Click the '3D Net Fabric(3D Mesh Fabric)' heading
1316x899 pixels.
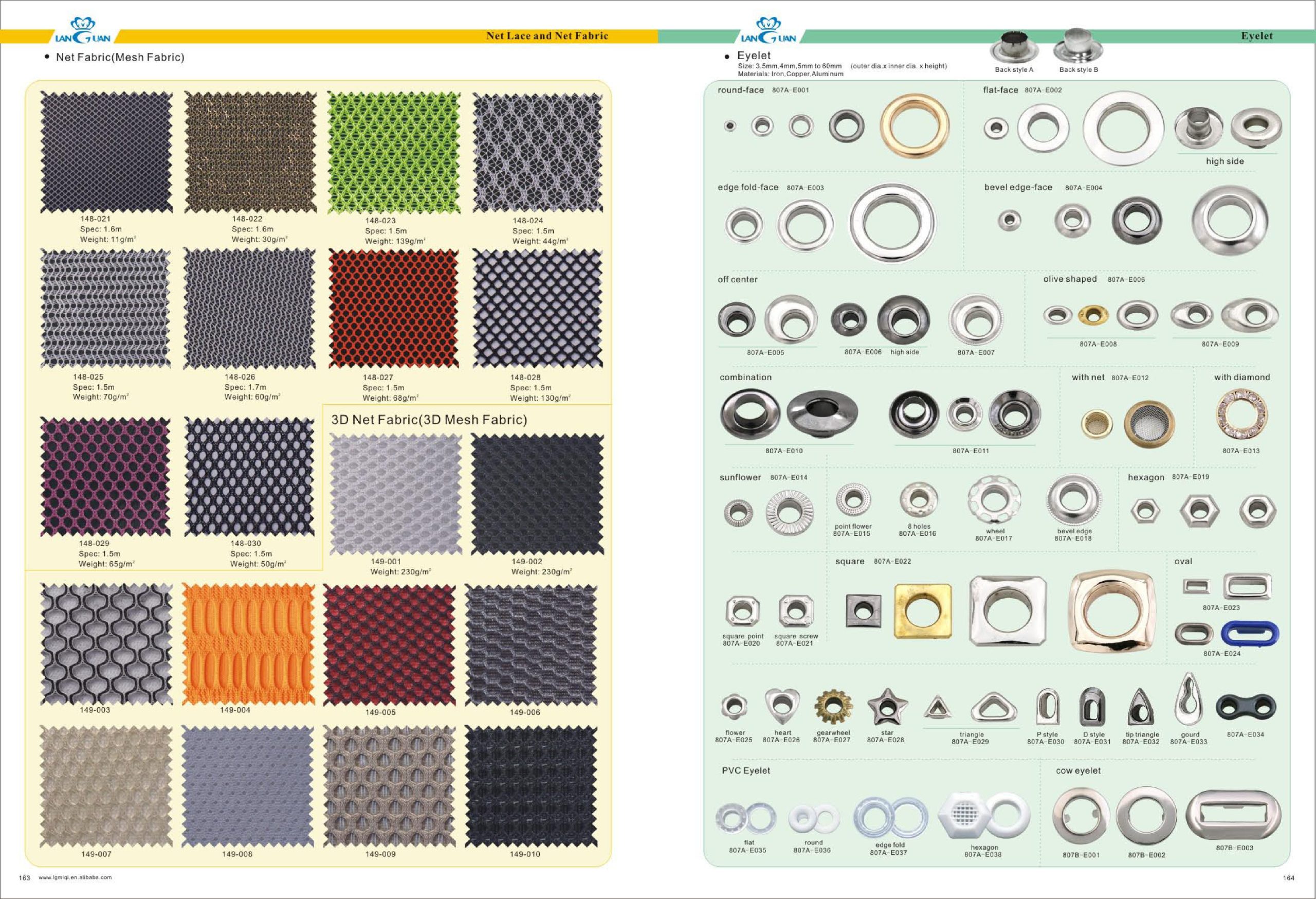429,420
